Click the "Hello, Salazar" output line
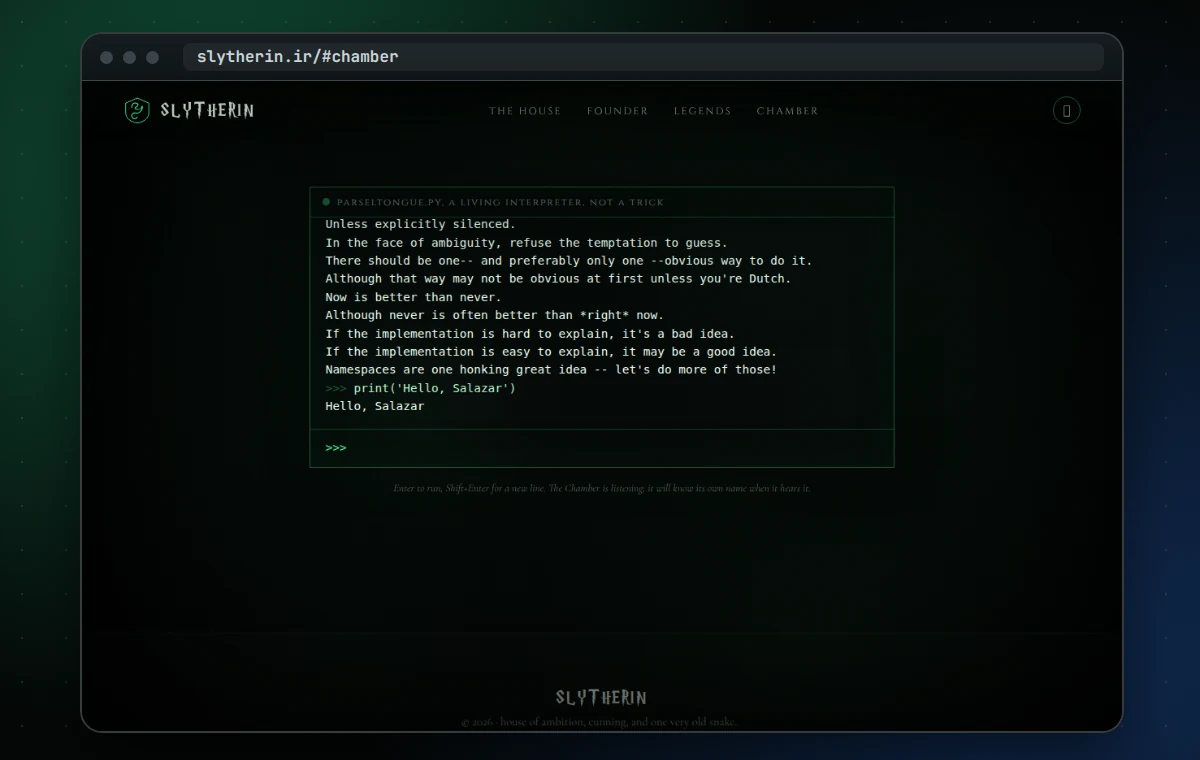The image size is (1200, 760). coord(375,406)
